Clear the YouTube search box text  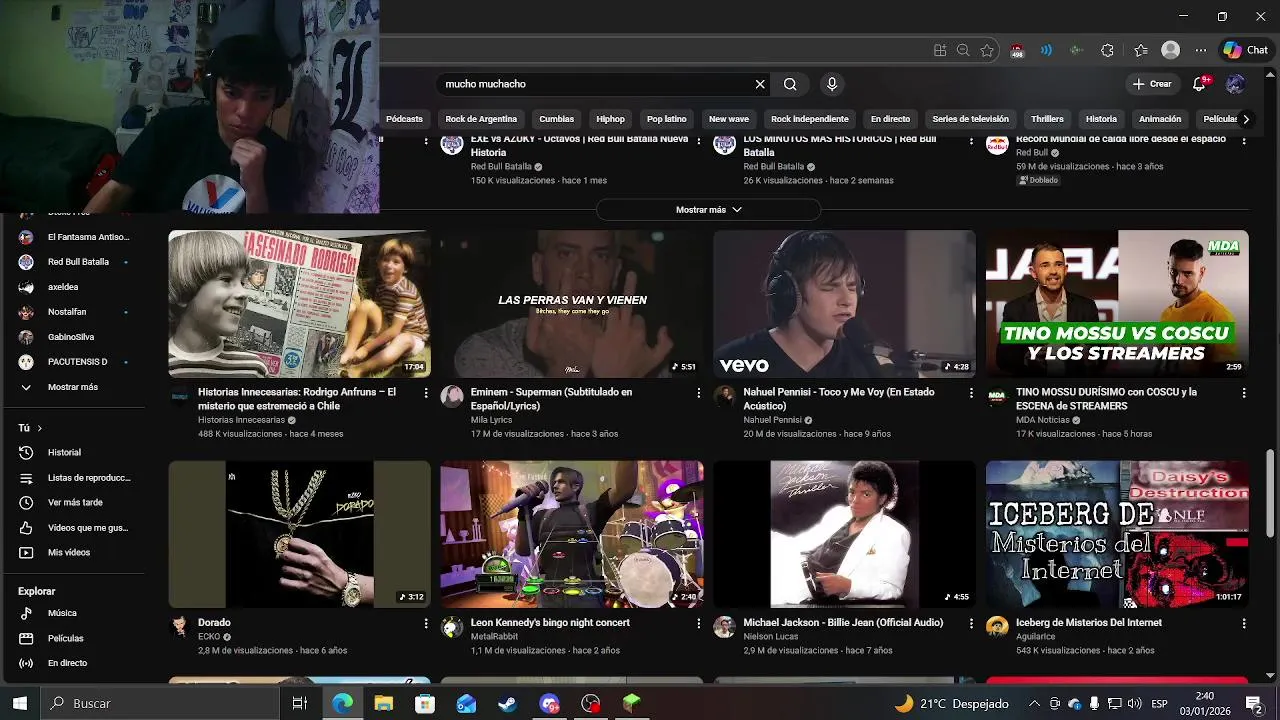point(760,84)
